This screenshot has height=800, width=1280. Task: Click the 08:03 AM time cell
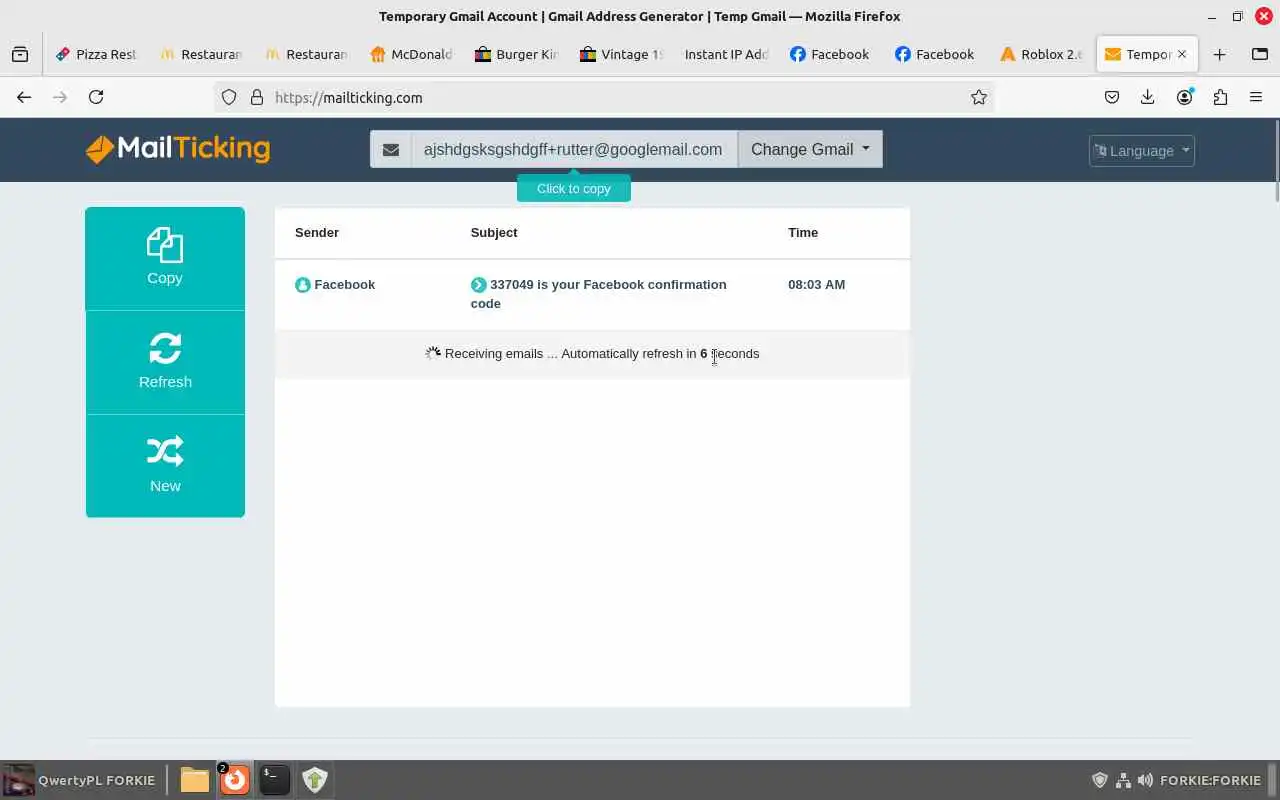(816, 285)
